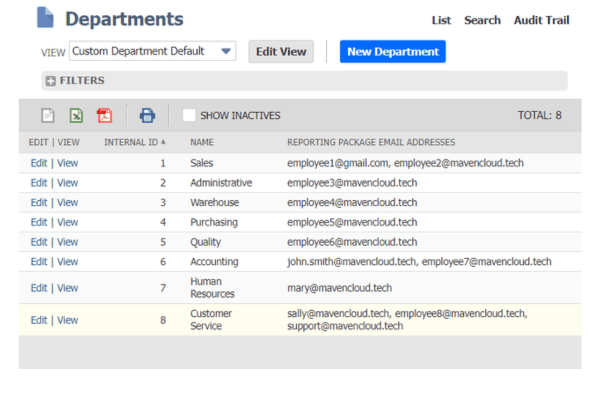Image resolution: width=600 pixels, height=400 pixels.
Task: Open the List menu item
Action: (x=441, y=20)
